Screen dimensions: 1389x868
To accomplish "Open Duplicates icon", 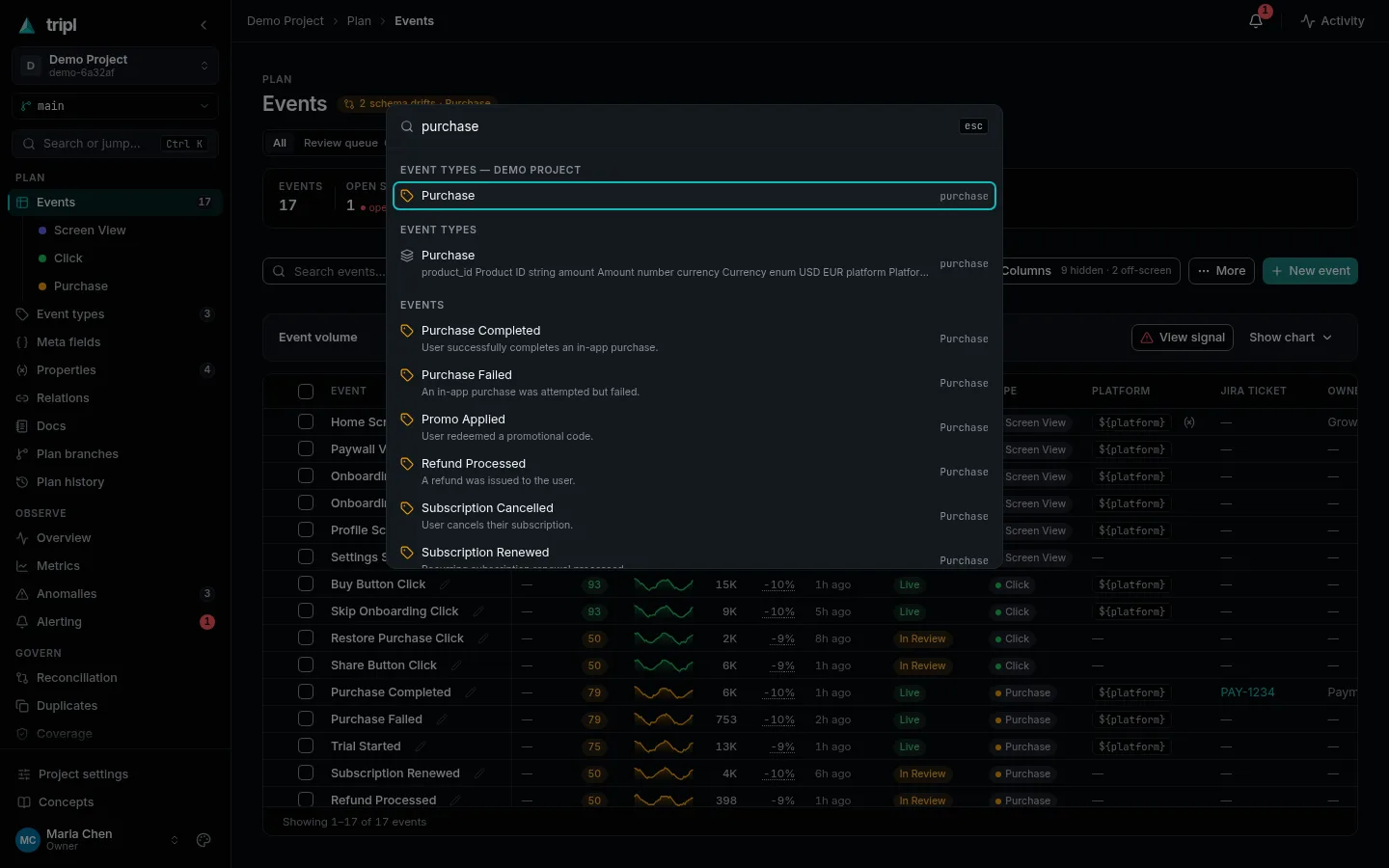I will [22, 706].
